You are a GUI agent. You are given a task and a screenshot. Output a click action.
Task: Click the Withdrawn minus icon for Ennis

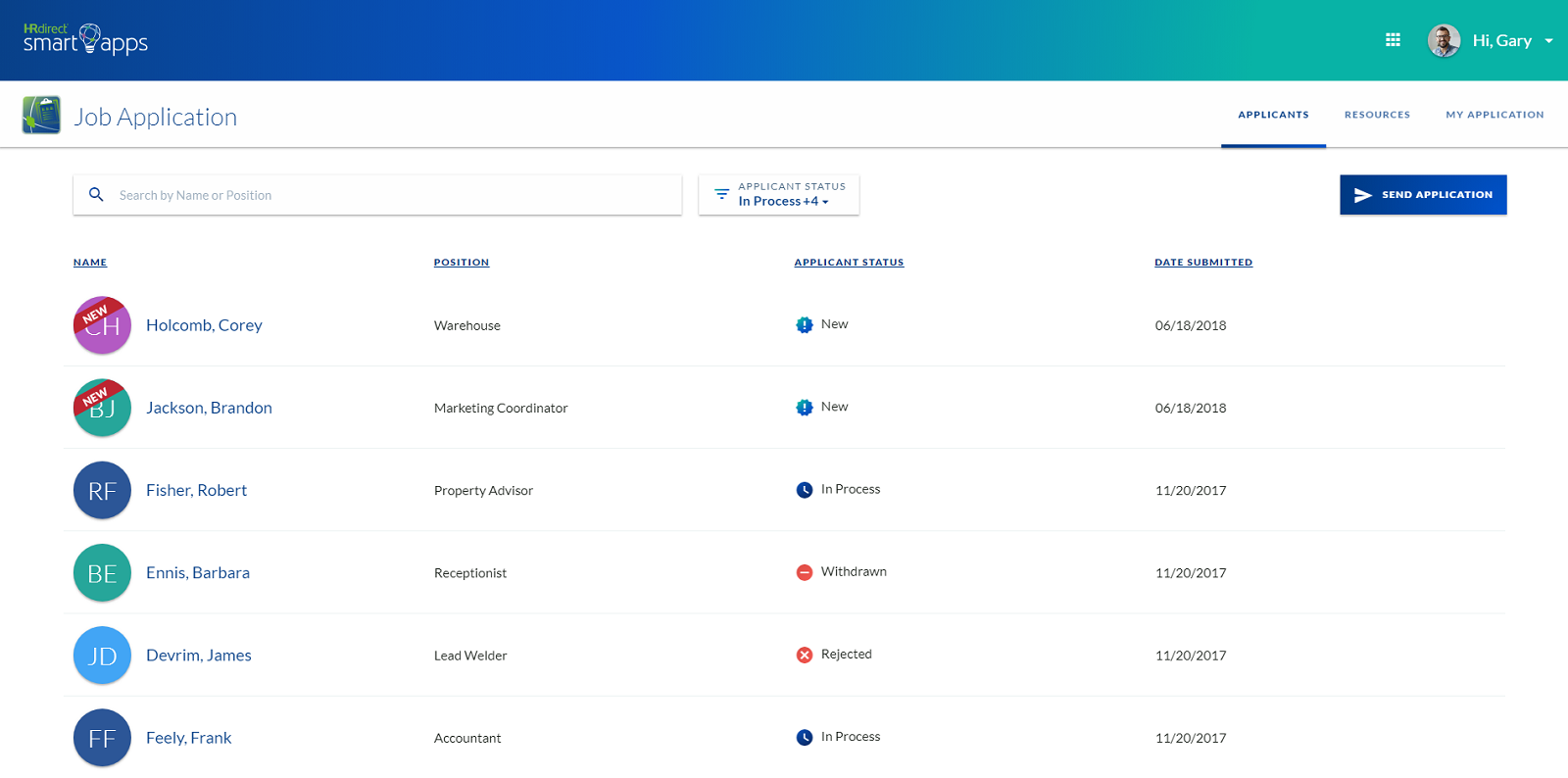click(805, 572)
